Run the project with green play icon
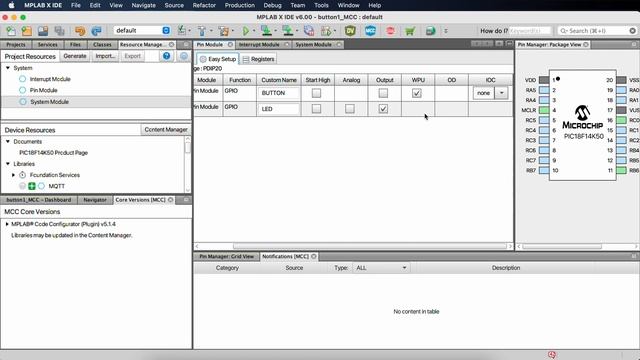 pyautogui.click(x=246, y=31)
